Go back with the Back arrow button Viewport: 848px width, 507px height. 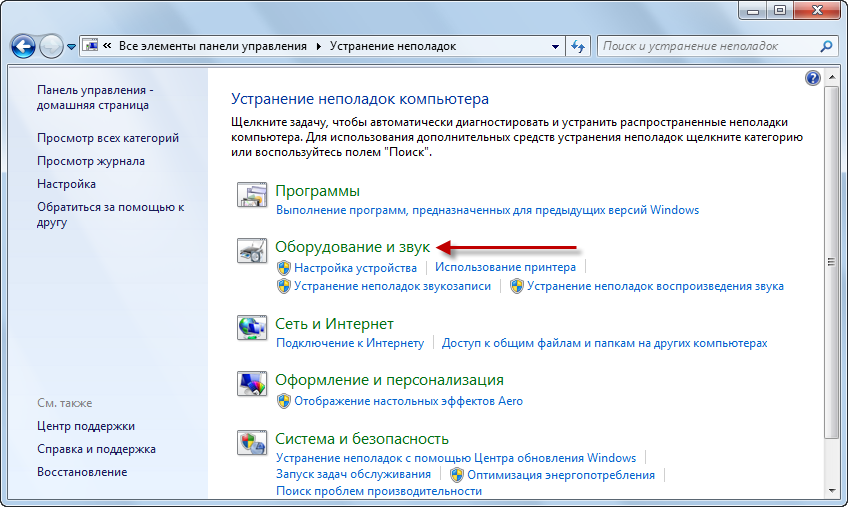tap(24, 46)
